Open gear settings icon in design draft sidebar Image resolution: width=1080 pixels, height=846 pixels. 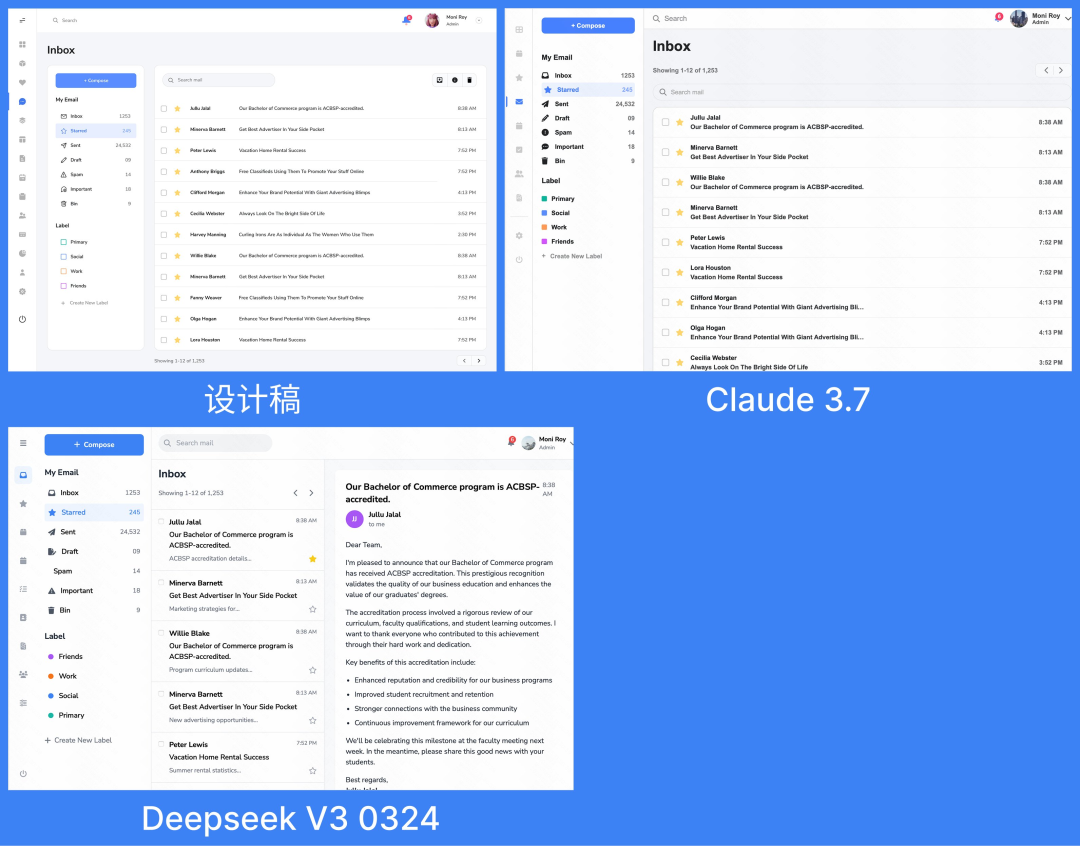click(x=22, y=291)
